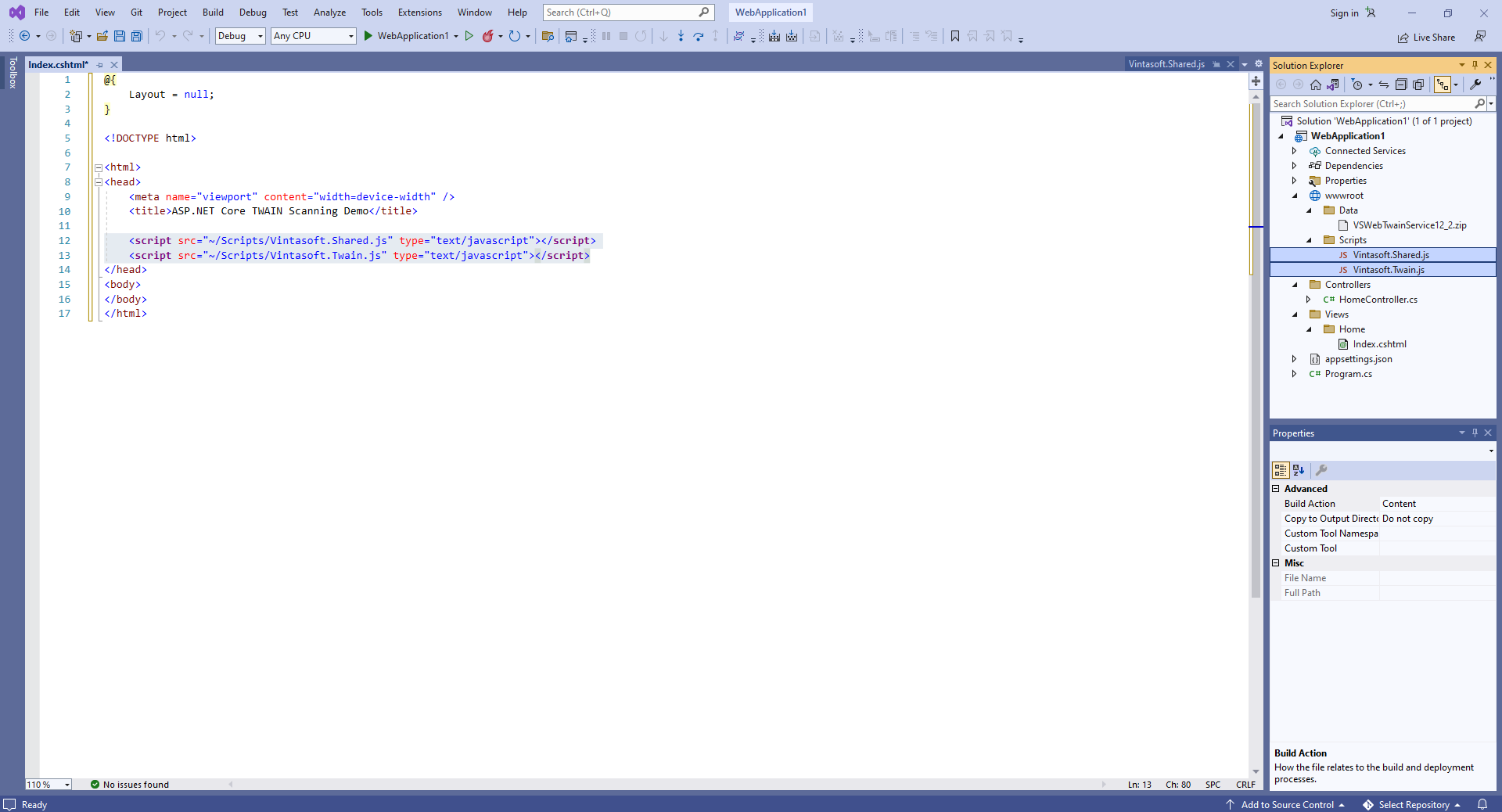Start debugging with green WebApplication1 play button
Viewport: 1502px width, 812px height.
coord(368,36)
